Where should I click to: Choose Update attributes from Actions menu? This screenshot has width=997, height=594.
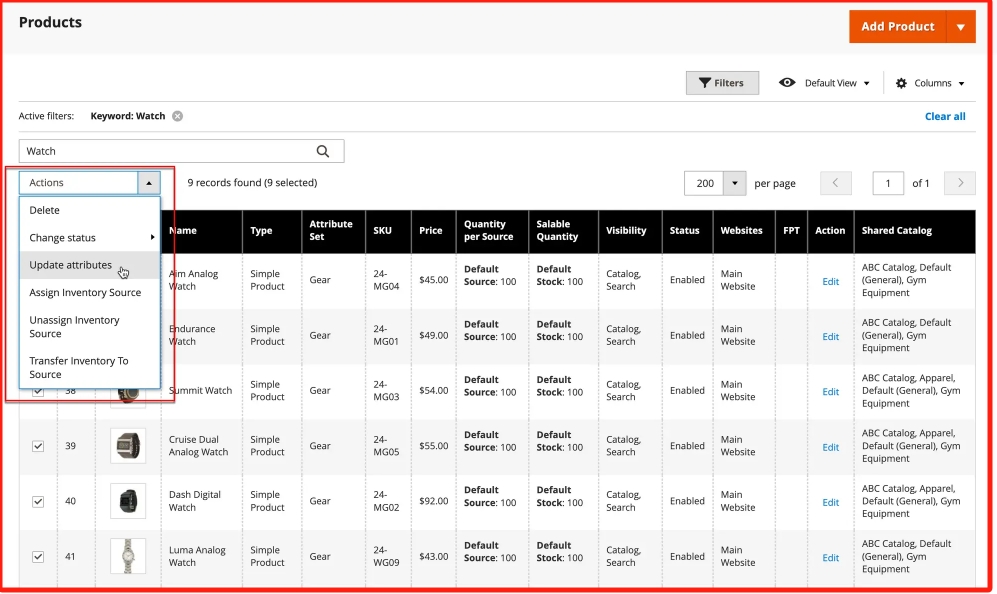coord(71,265)
